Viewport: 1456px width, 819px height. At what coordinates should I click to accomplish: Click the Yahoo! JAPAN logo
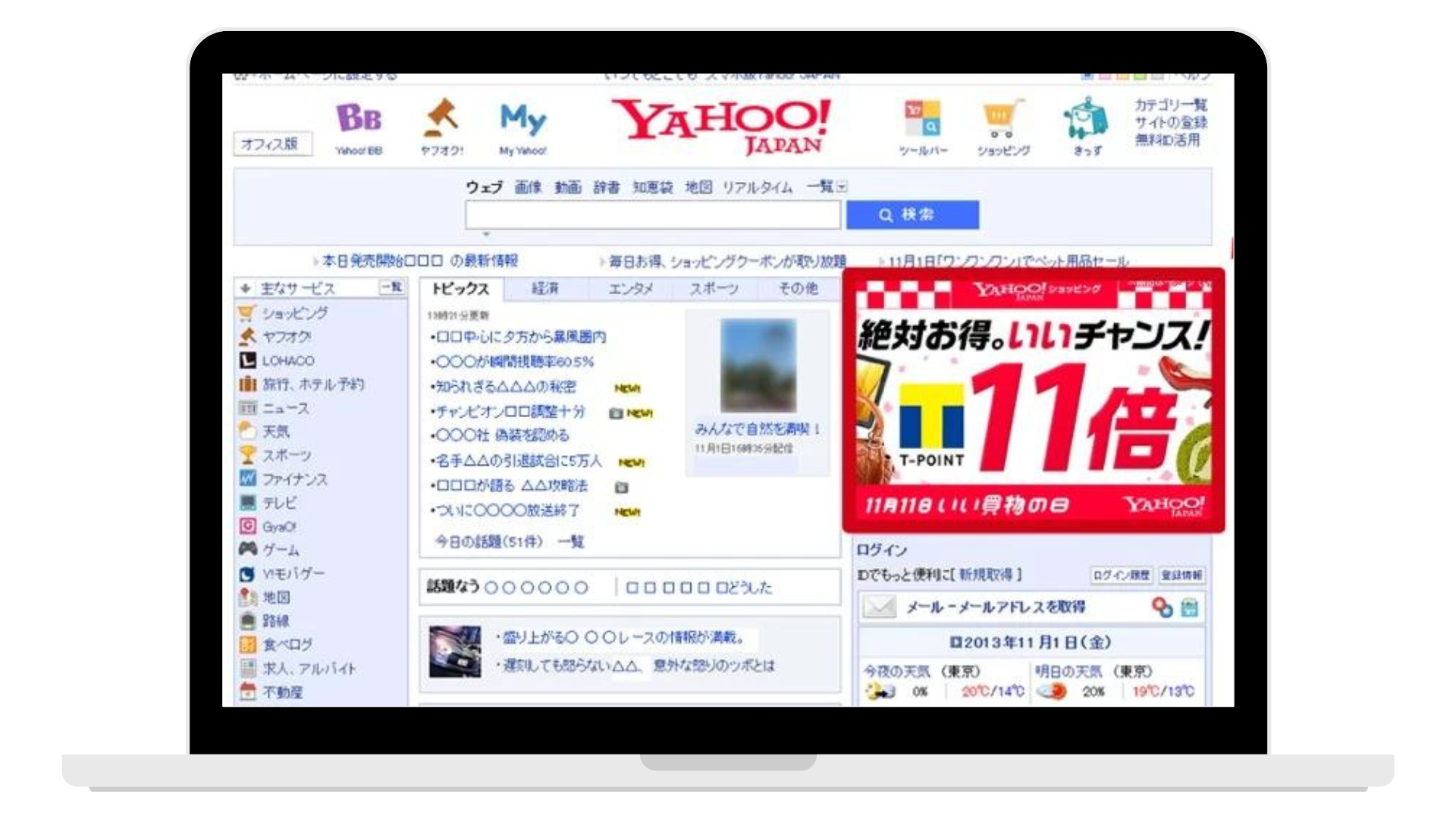click(x=721, y=126)
